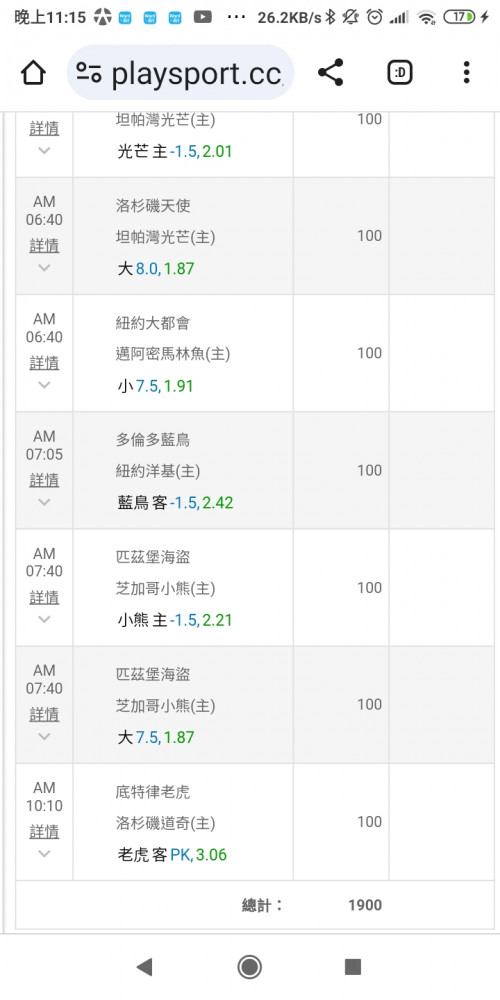The image size is (500, 1000).
Task: Tap the browser home icon
Action: tap(33, 73)
